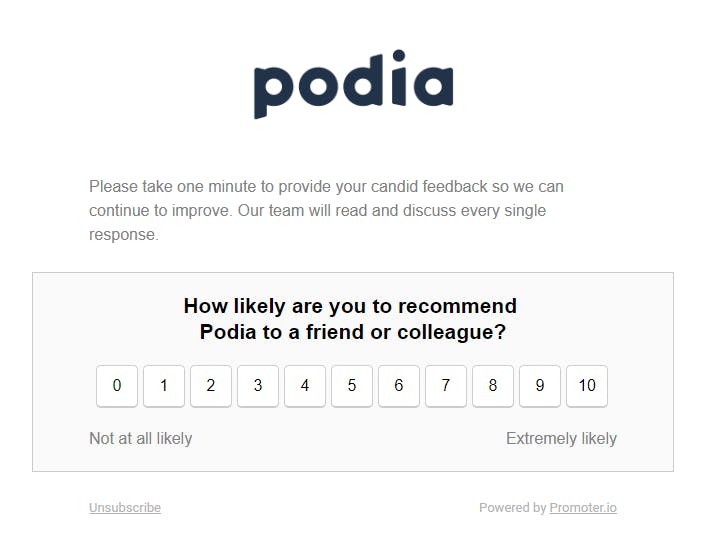Choose score 4 on the scale
The width and height of the screenshot is (708, 553).
[305, 386]
